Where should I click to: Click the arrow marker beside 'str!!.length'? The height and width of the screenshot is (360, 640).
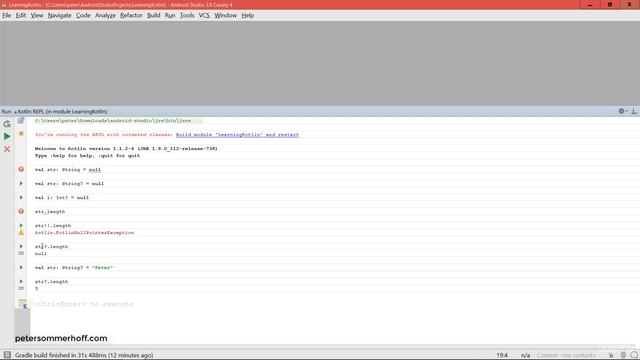(x=21, y=225)
